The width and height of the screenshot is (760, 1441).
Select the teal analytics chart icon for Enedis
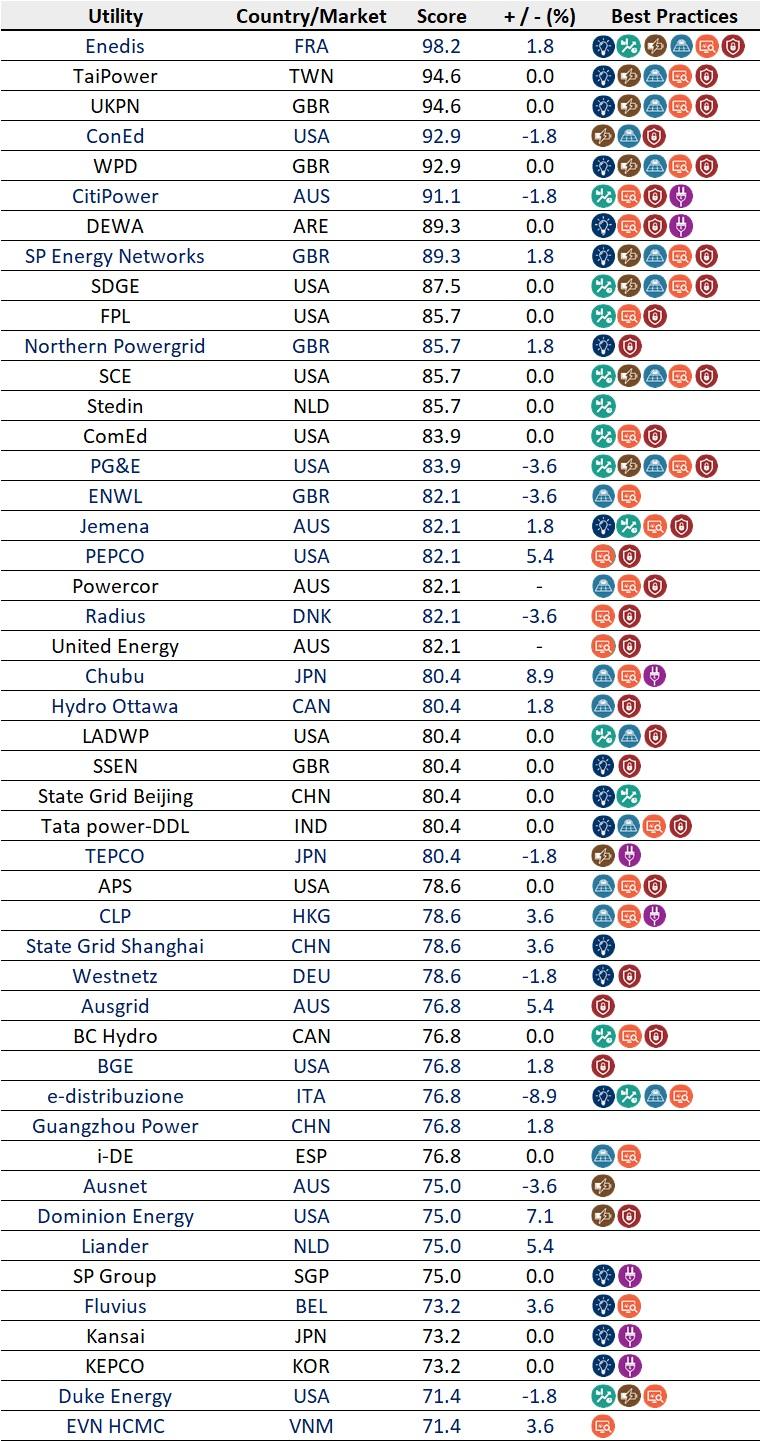coord(629,46)
